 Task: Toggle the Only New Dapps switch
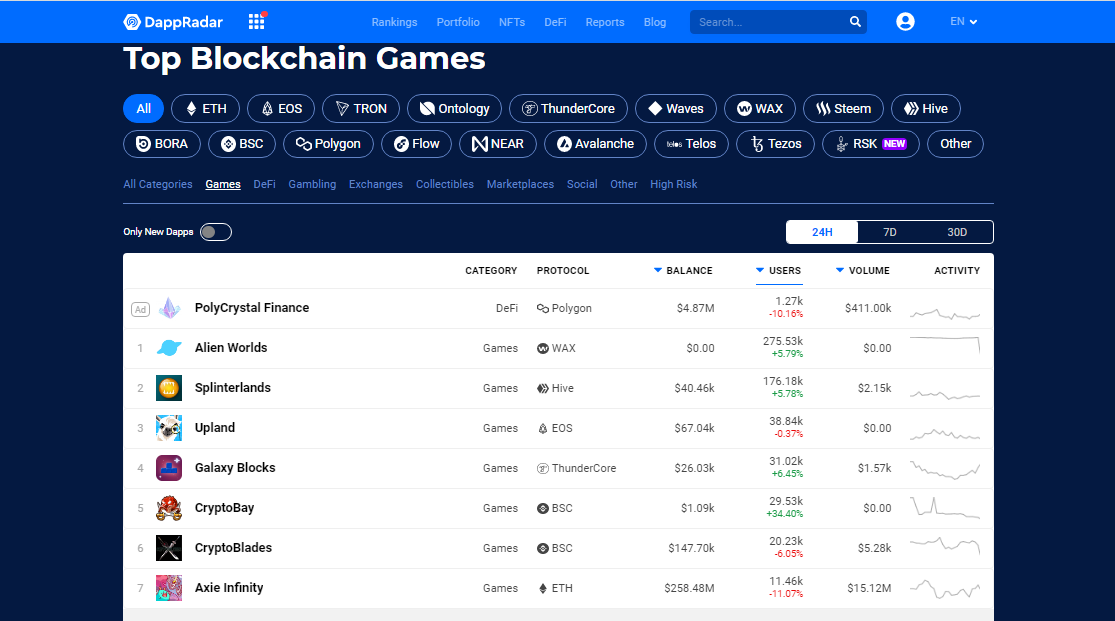click(x=215, y=232)
